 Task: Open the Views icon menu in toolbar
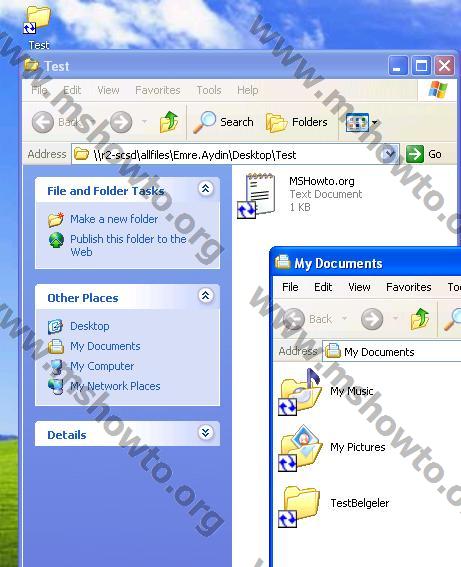pyautogui.click(x=361, y=123)
